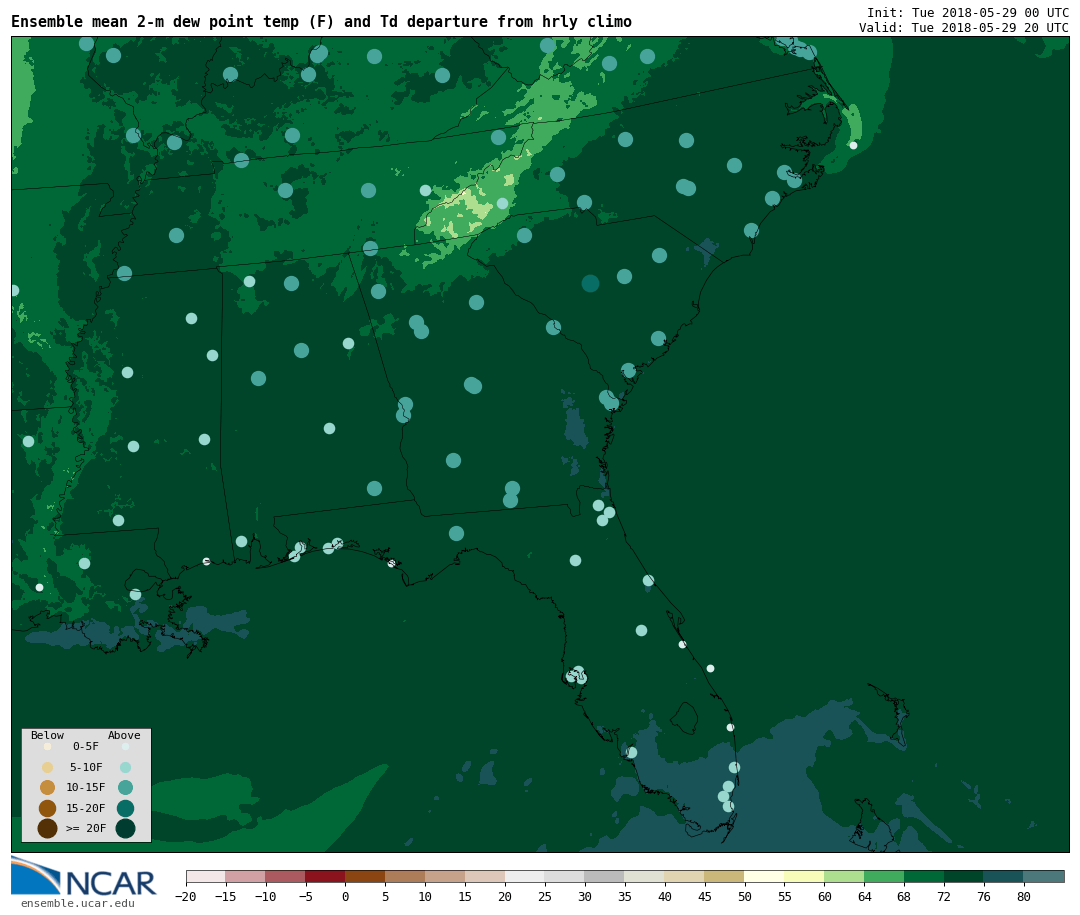
Task: Click the Below 15-20F brown legend circle
Action: [x=47, y=808]
